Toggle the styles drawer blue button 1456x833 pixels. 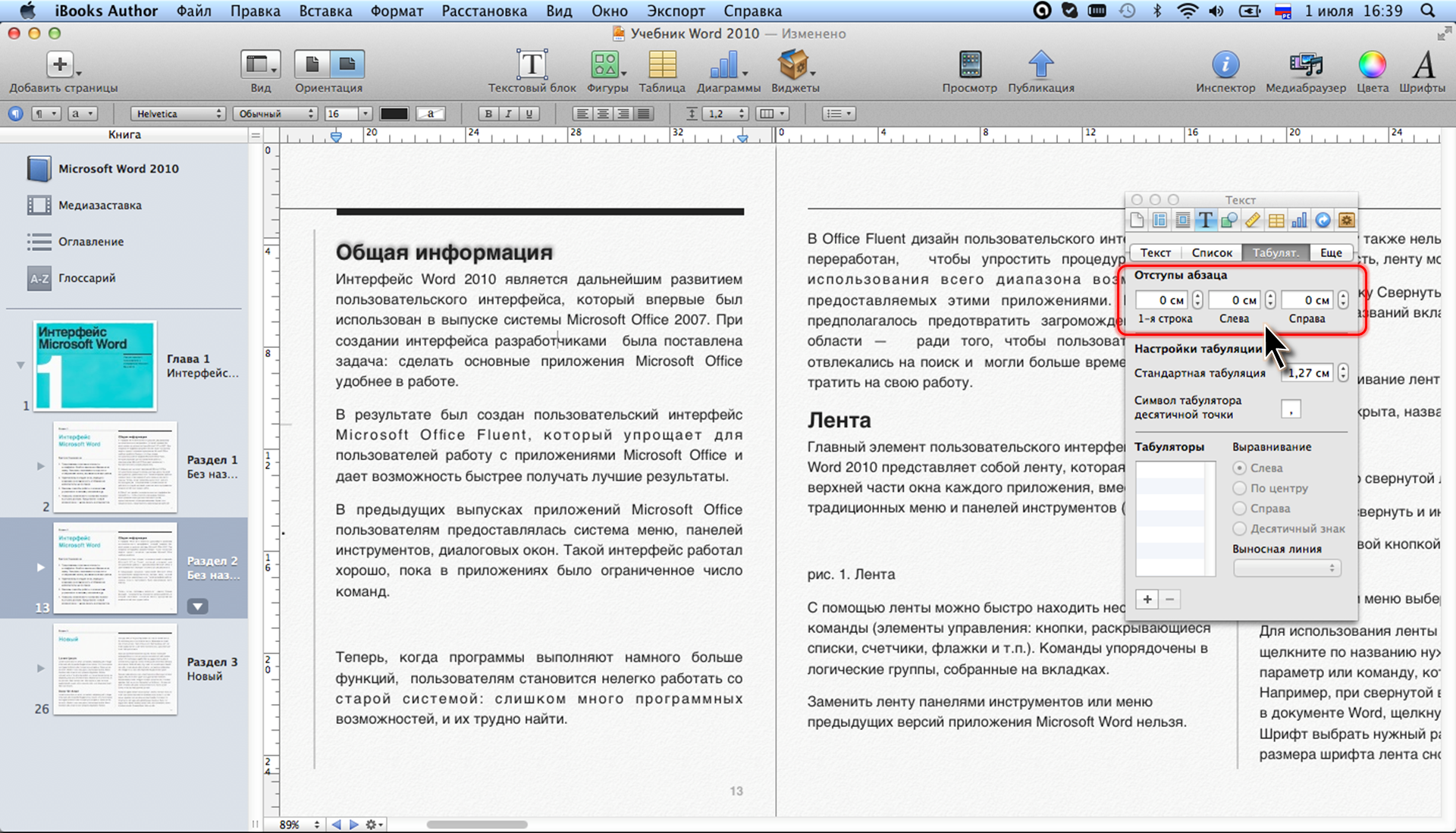click(x=15, y=114)
